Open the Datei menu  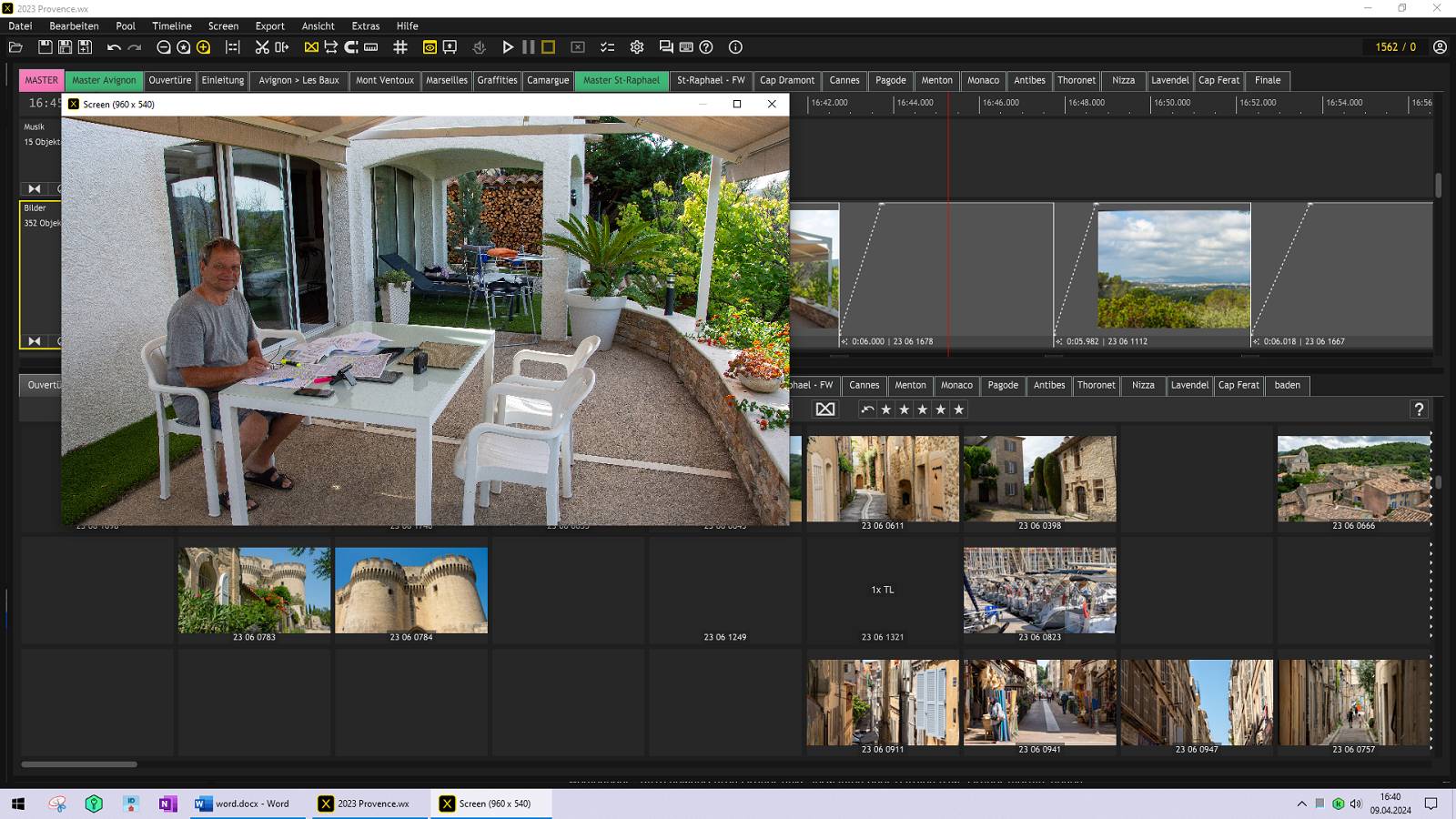point(20,26)
